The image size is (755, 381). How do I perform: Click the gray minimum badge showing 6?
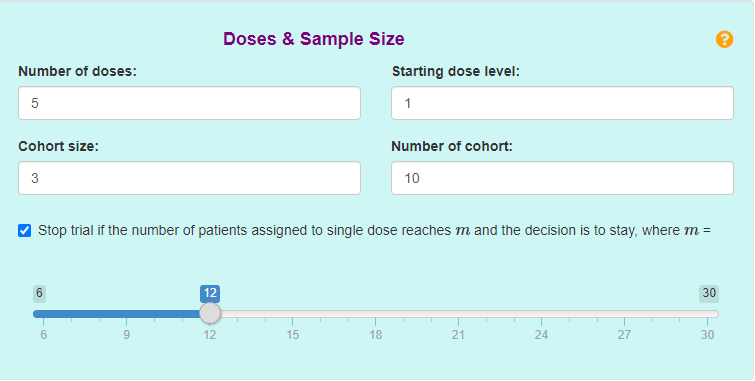(39, 293)
